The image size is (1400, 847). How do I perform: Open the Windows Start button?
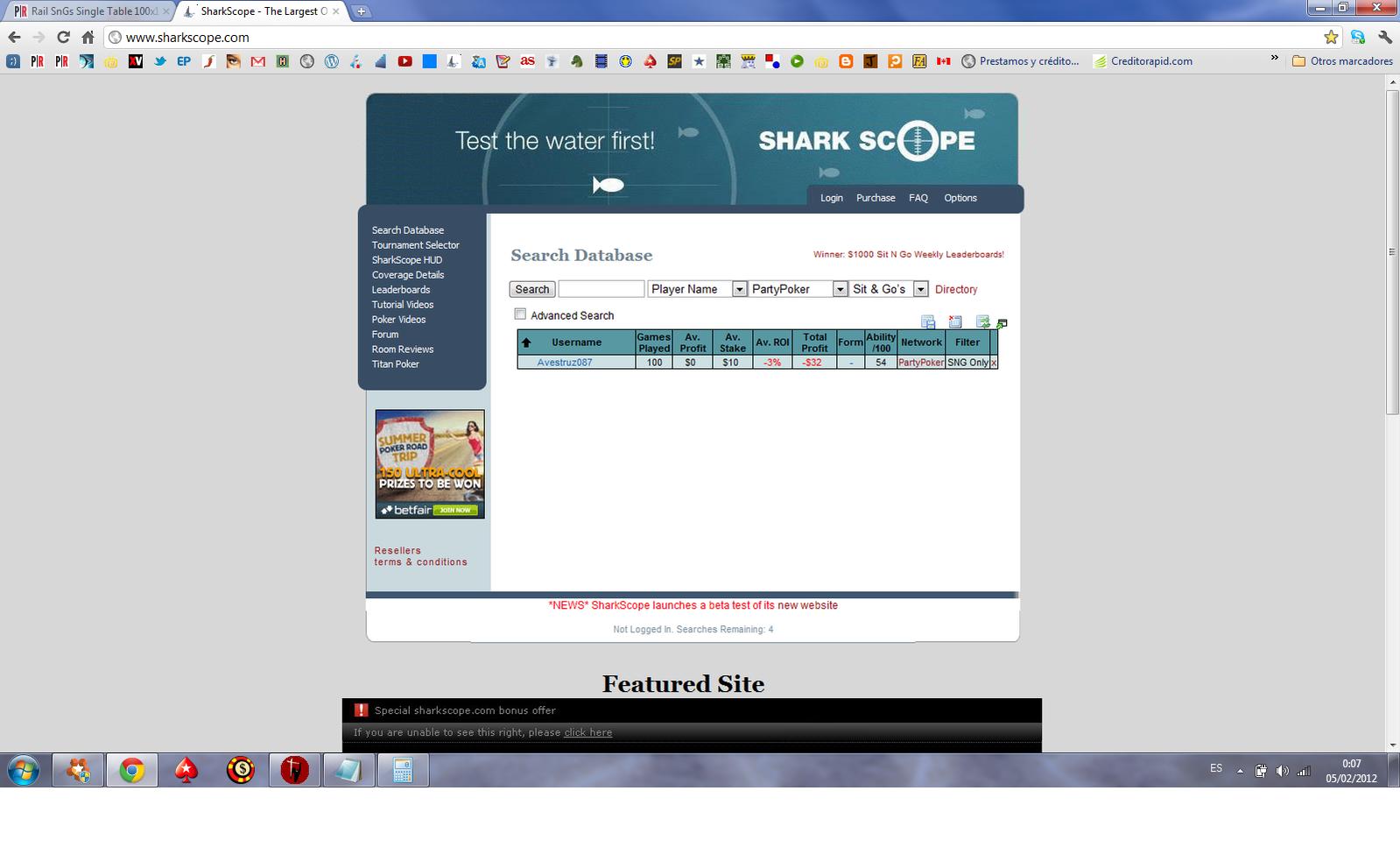(x=24, y=771)
